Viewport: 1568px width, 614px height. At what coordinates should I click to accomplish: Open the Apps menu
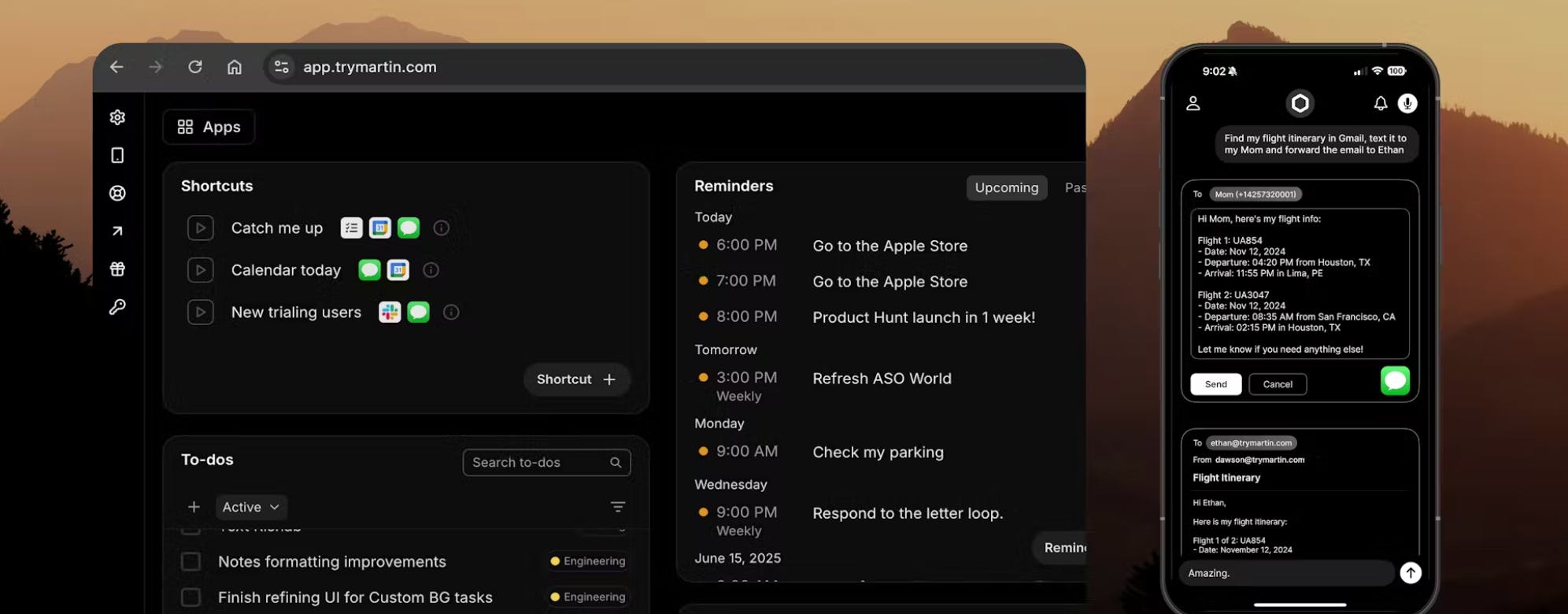point(209,127)
